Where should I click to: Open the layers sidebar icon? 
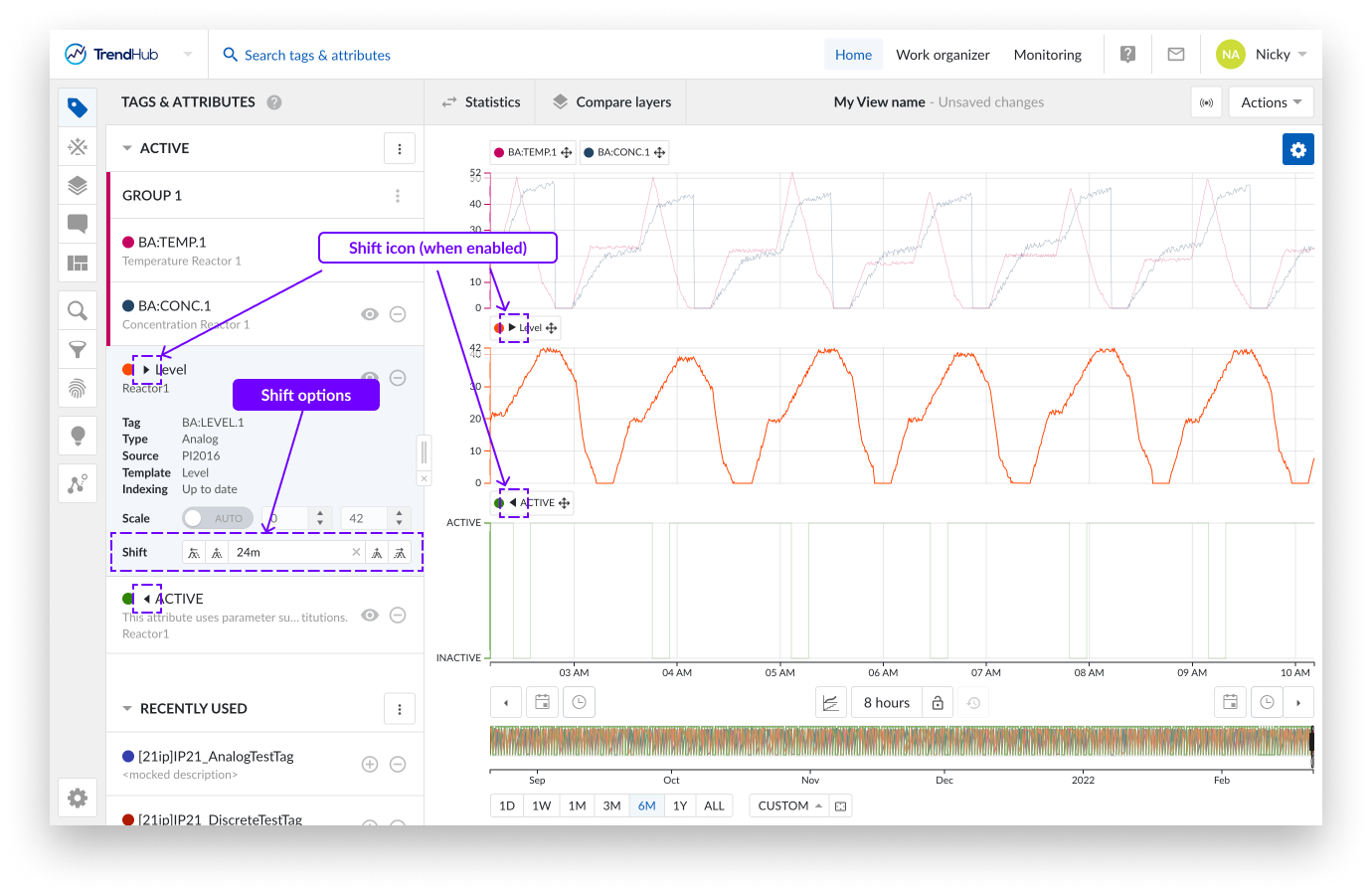tap(78, 185)
